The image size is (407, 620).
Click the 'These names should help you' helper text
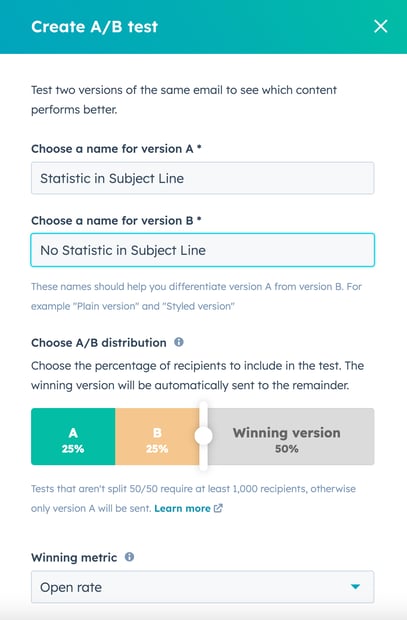coord(196,296)
